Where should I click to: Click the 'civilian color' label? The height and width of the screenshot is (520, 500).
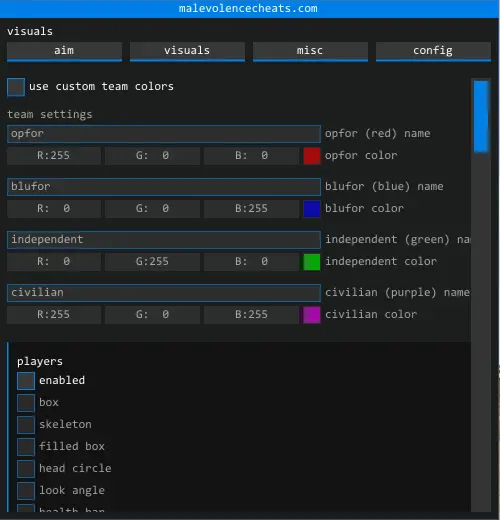371,315
